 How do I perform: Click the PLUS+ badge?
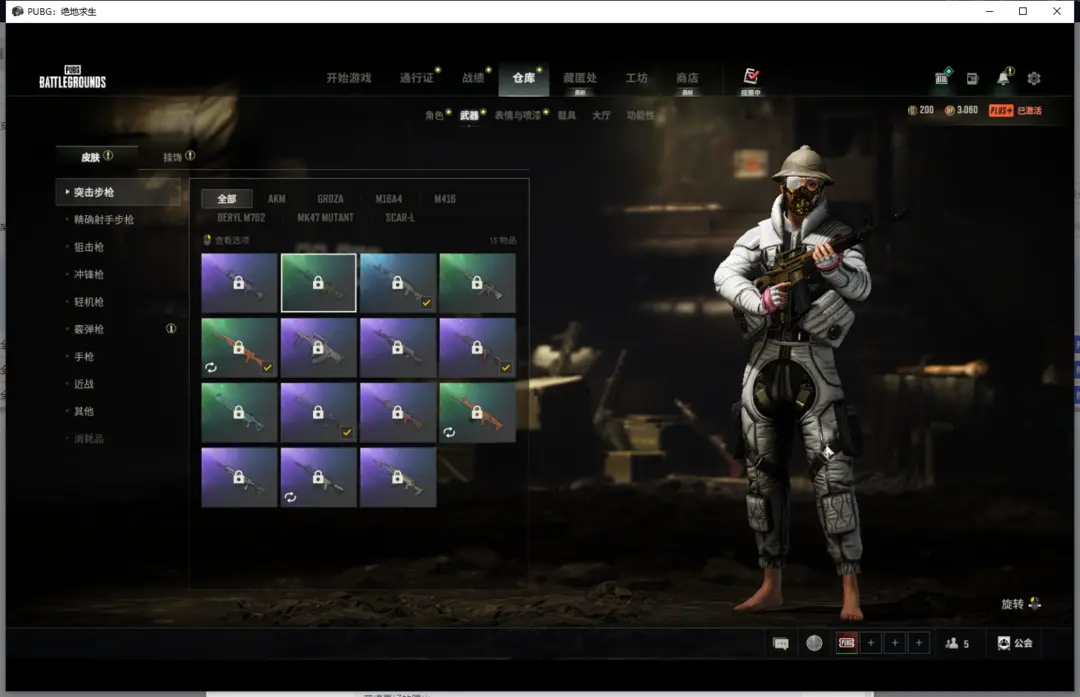1001,110
